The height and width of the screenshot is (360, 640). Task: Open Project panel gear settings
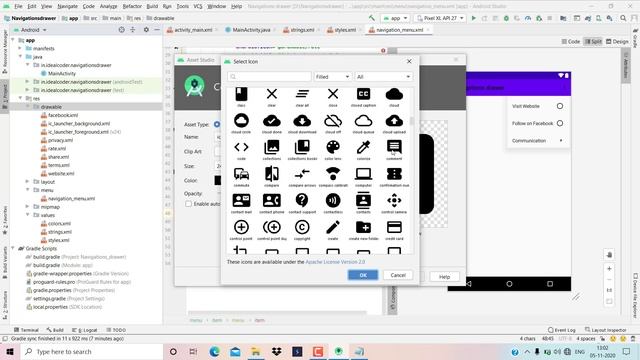click(x=146, y=30)
